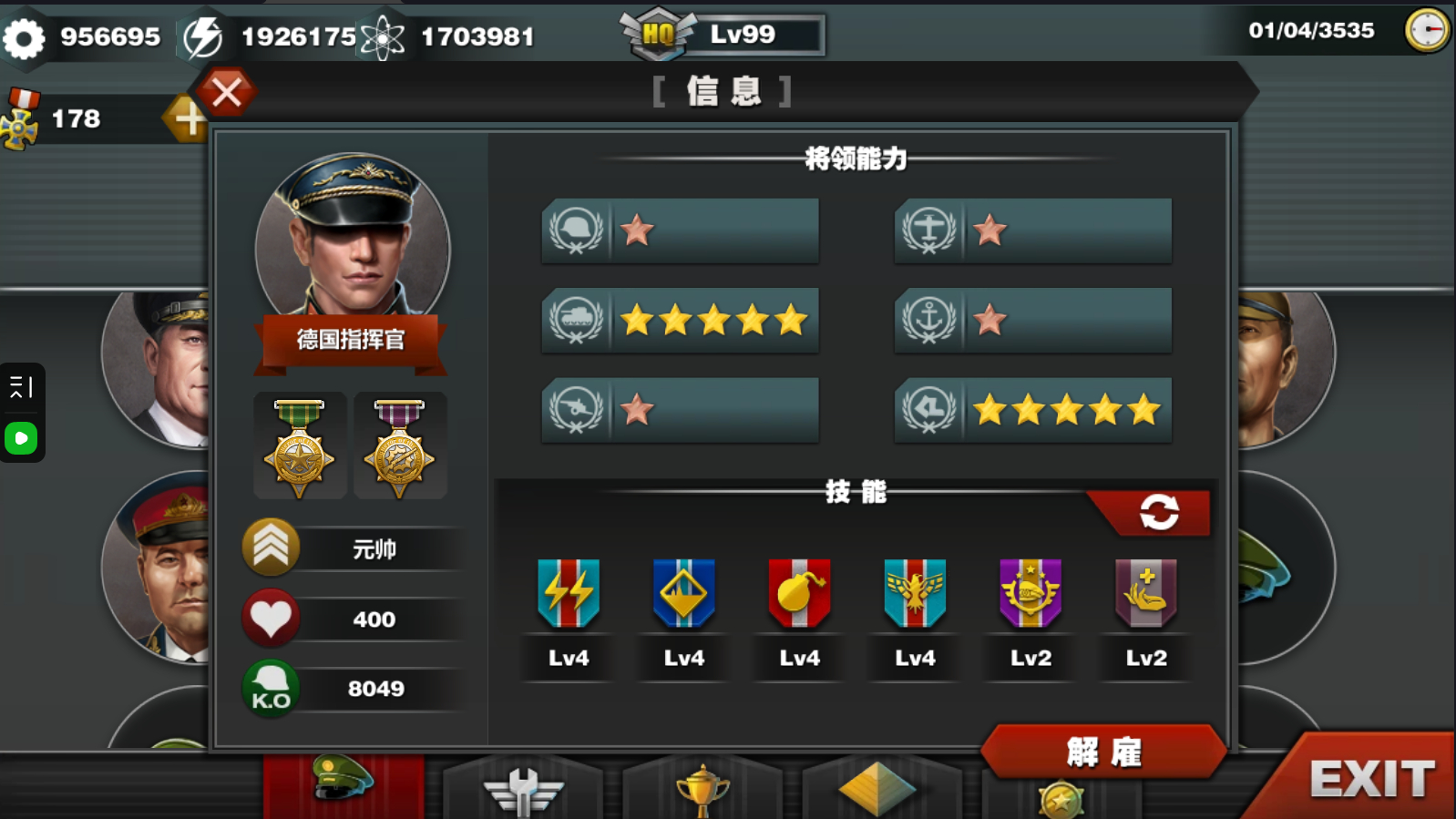Image resolution: width=1456 pixels, height=819 pixels.
Task: Click the tank ability five-star bar
Action: click(681, 321)
